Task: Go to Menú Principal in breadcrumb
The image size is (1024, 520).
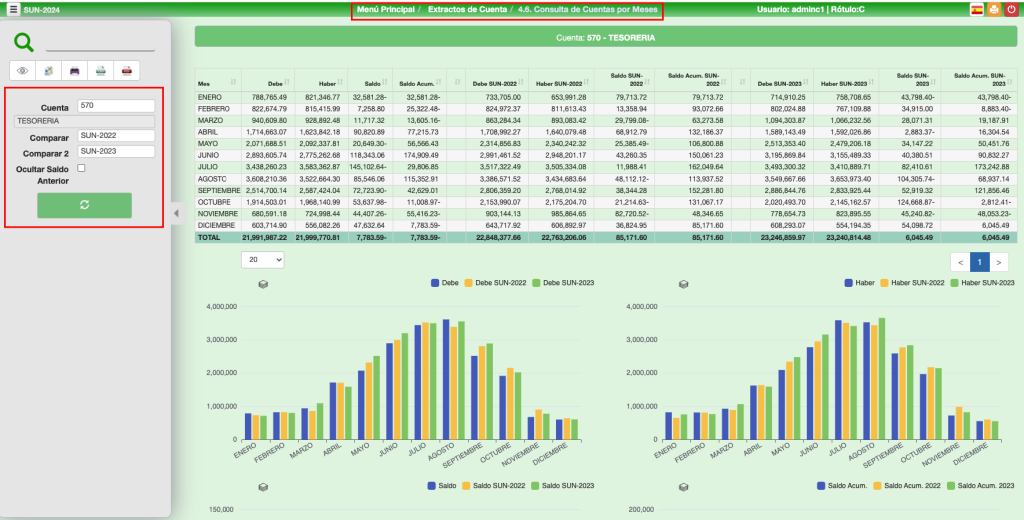Action: click(385, 9)
